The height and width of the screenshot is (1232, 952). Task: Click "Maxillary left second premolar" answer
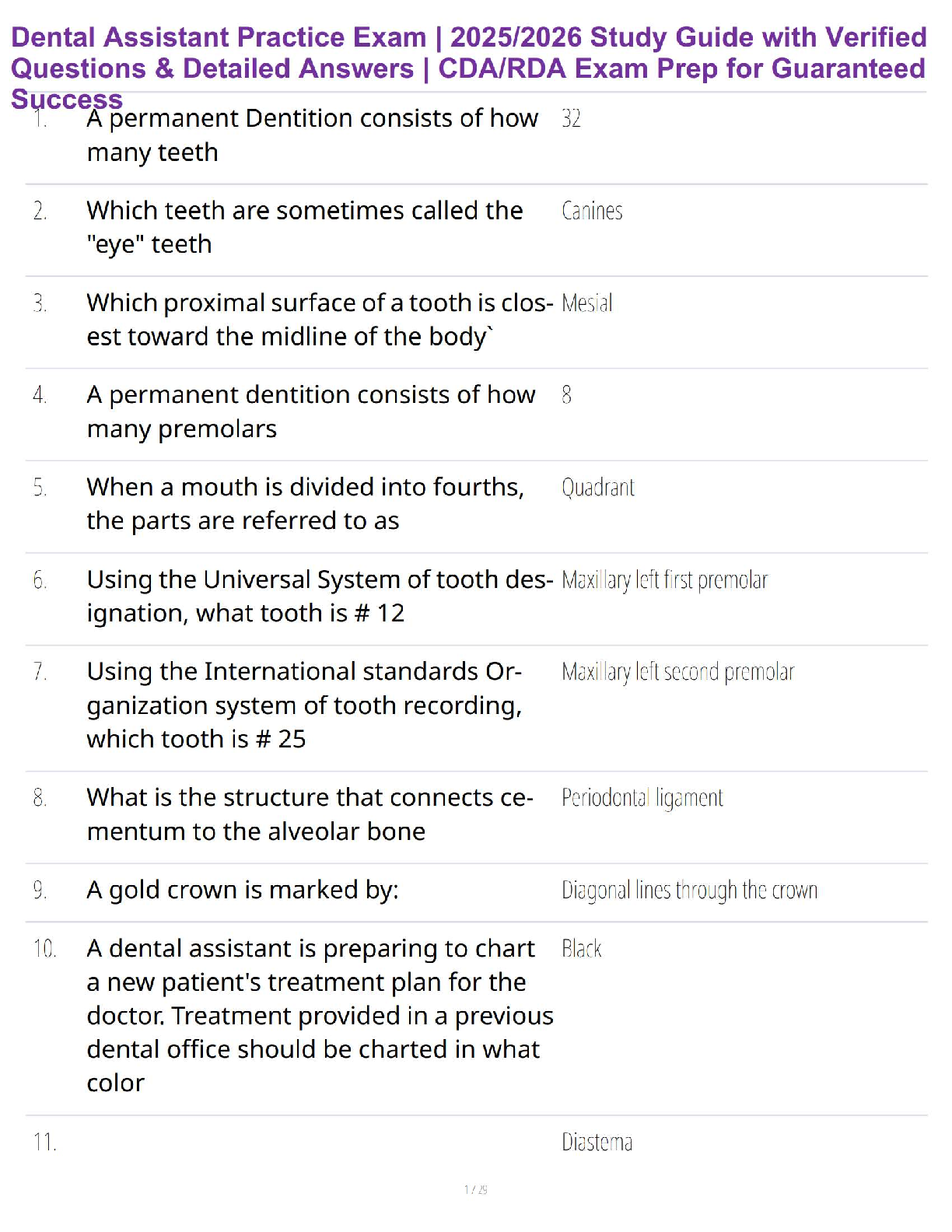677,672
